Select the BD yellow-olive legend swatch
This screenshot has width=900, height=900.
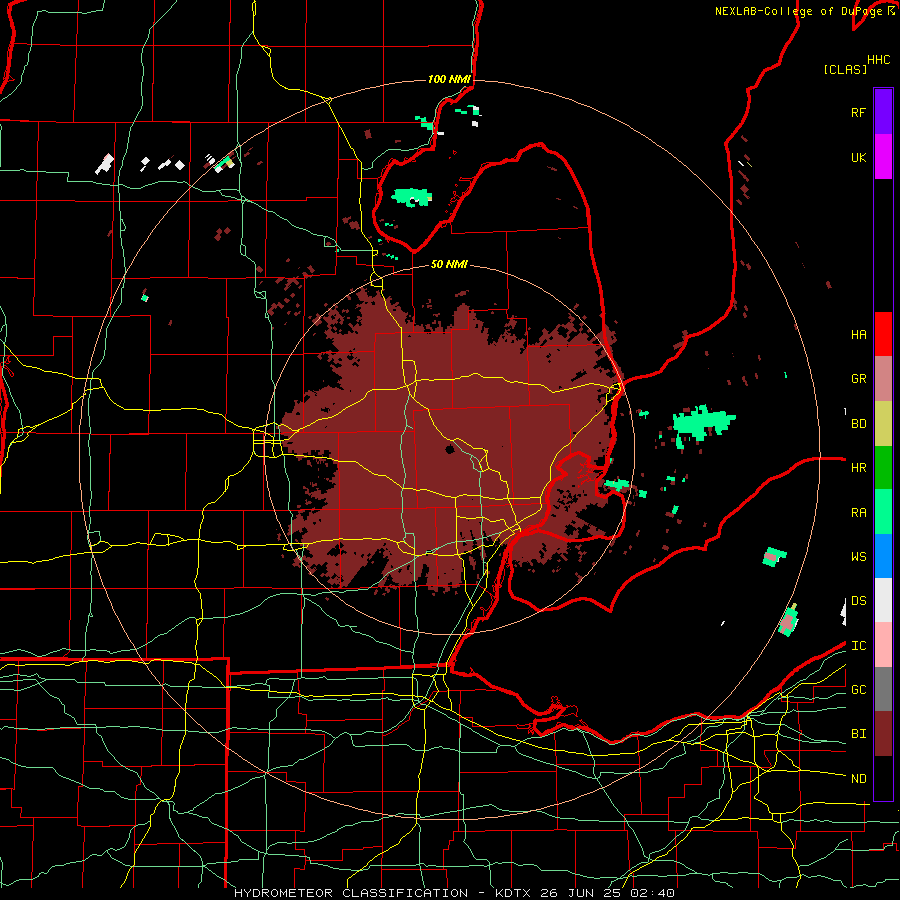coord(883,423)
